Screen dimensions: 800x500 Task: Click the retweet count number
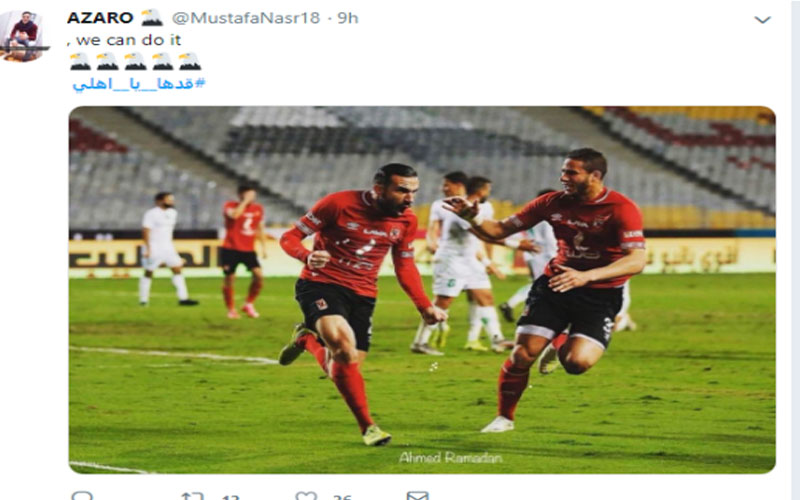pyautogui.click(x=231, y=496)
